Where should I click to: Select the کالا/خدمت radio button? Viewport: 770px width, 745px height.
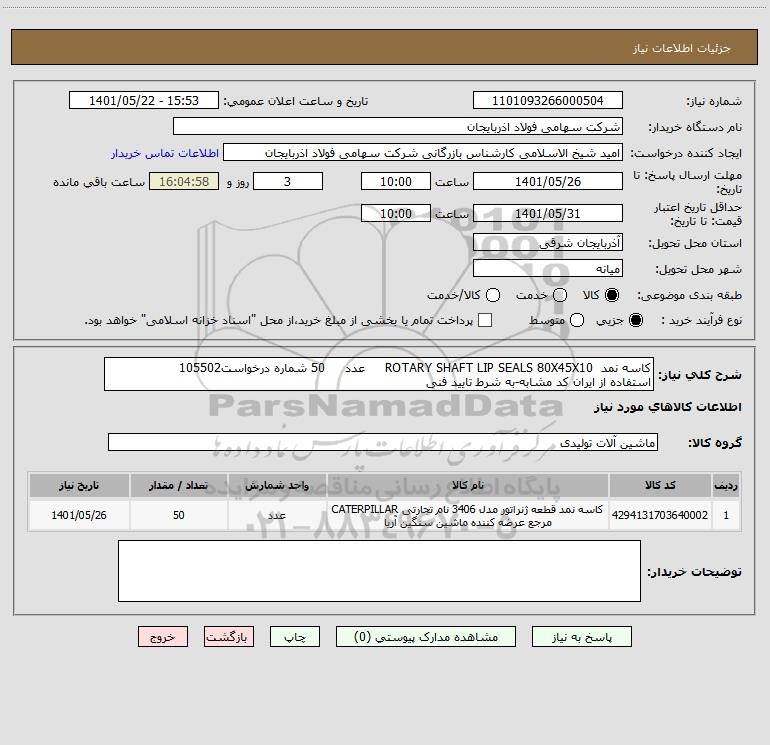[493, 295]
